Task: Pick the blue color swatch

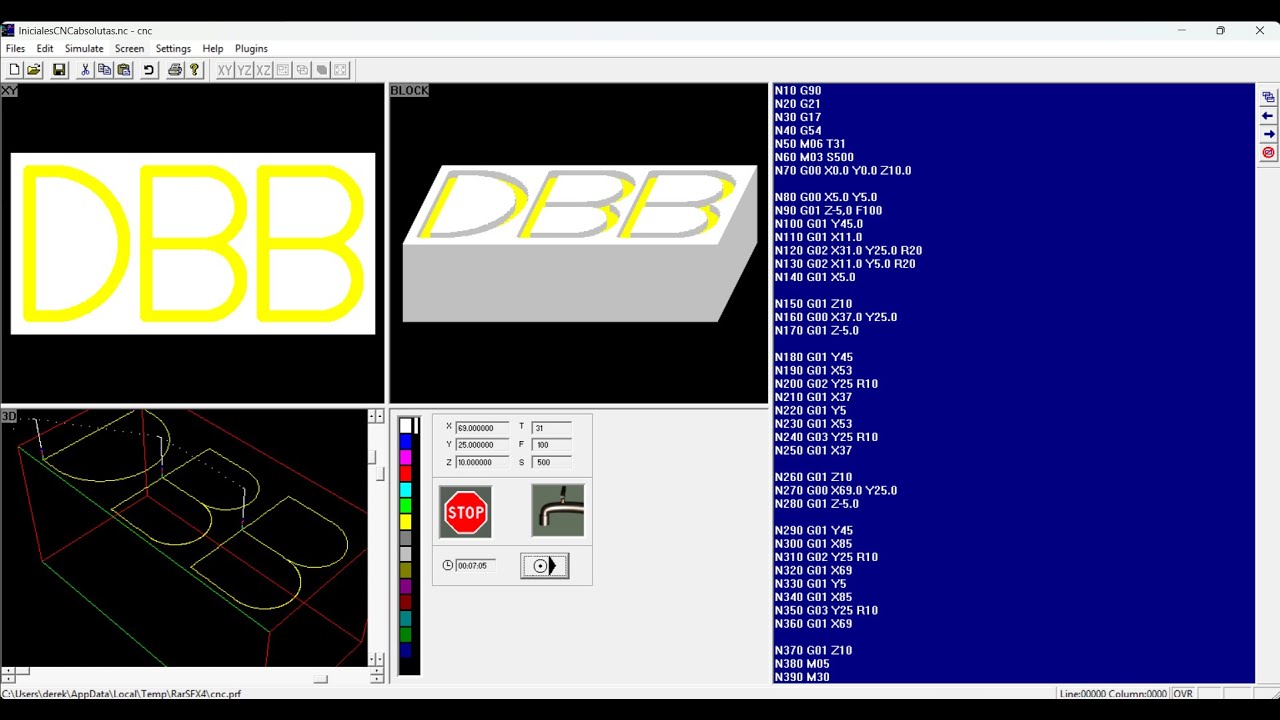Action: 405,441
